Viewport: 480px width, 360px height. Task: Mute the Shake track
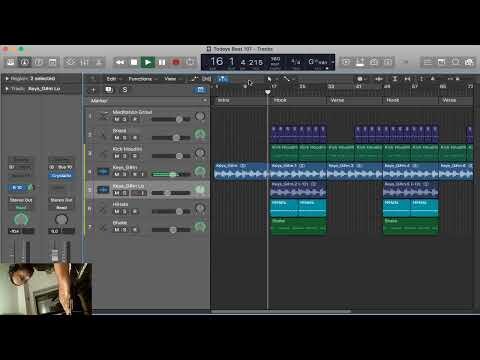point(117,230)
